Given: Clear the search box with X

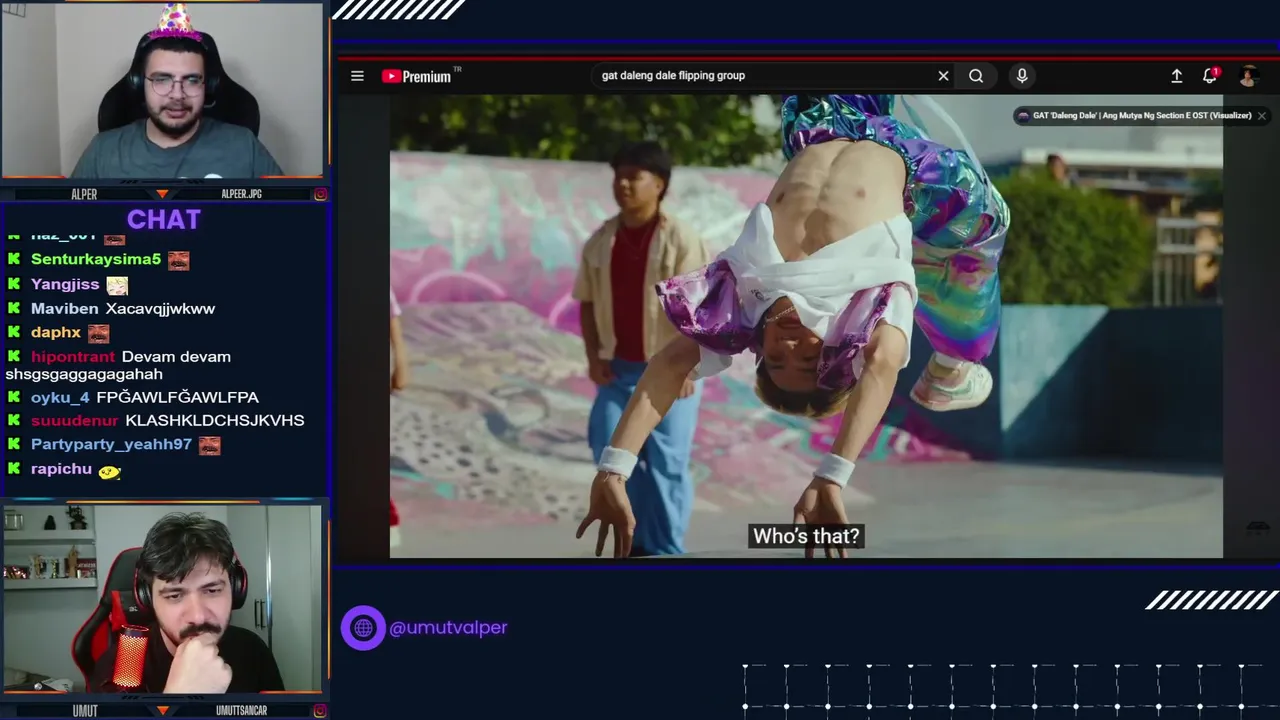Looking at the screenshot, I should 943,76.
